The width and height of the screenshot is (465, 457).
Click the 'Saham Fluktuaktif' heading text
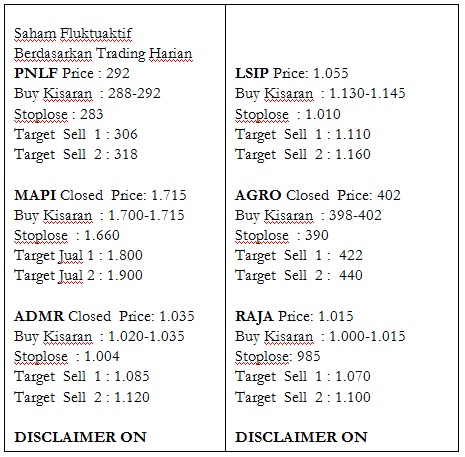point(73,33)
